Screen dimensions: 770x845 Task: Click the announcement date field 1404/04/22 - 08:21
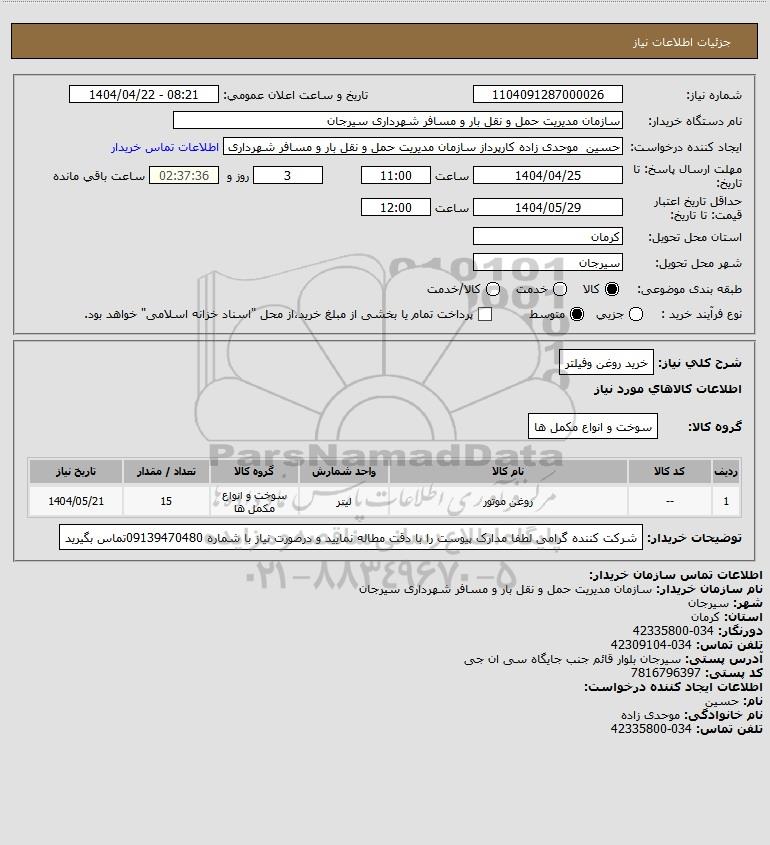[x=144, y=94]
